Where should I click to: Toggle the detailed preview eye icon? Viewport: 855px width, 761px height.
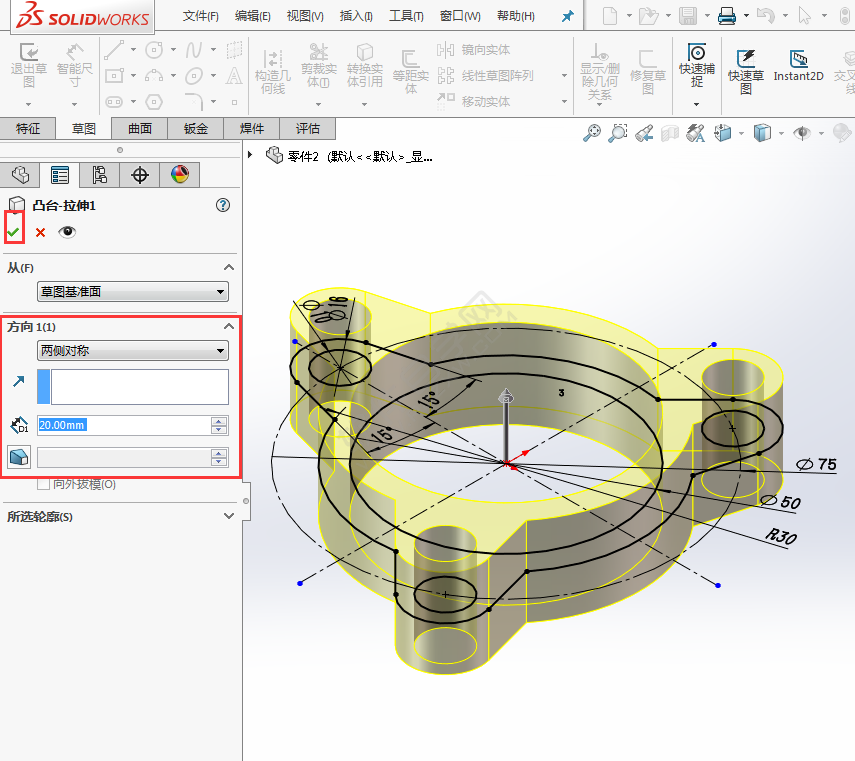tap(67, 232)
